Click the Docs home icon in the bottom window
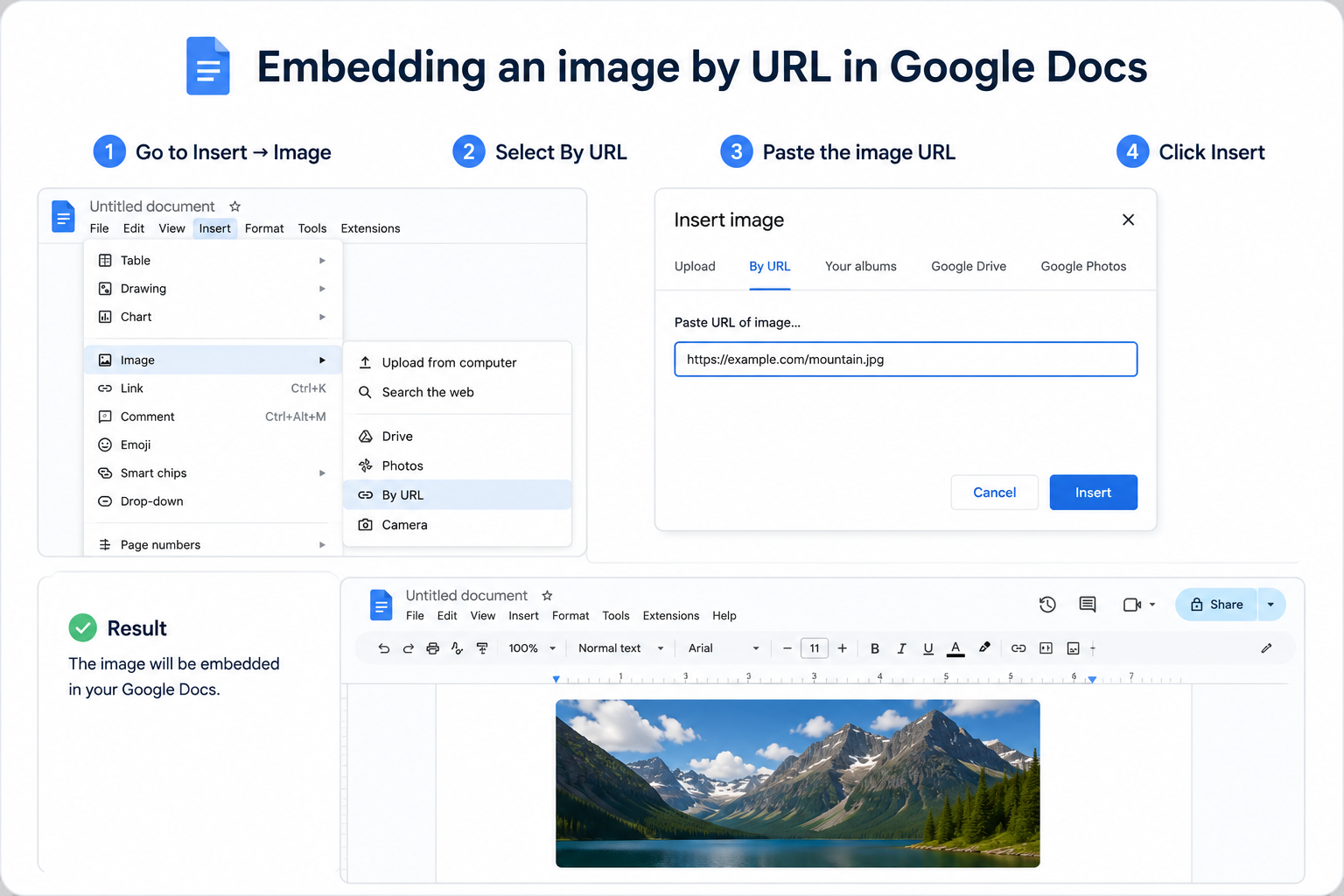The height and width of the screenshot is (896, 1344). click(381, 605)
